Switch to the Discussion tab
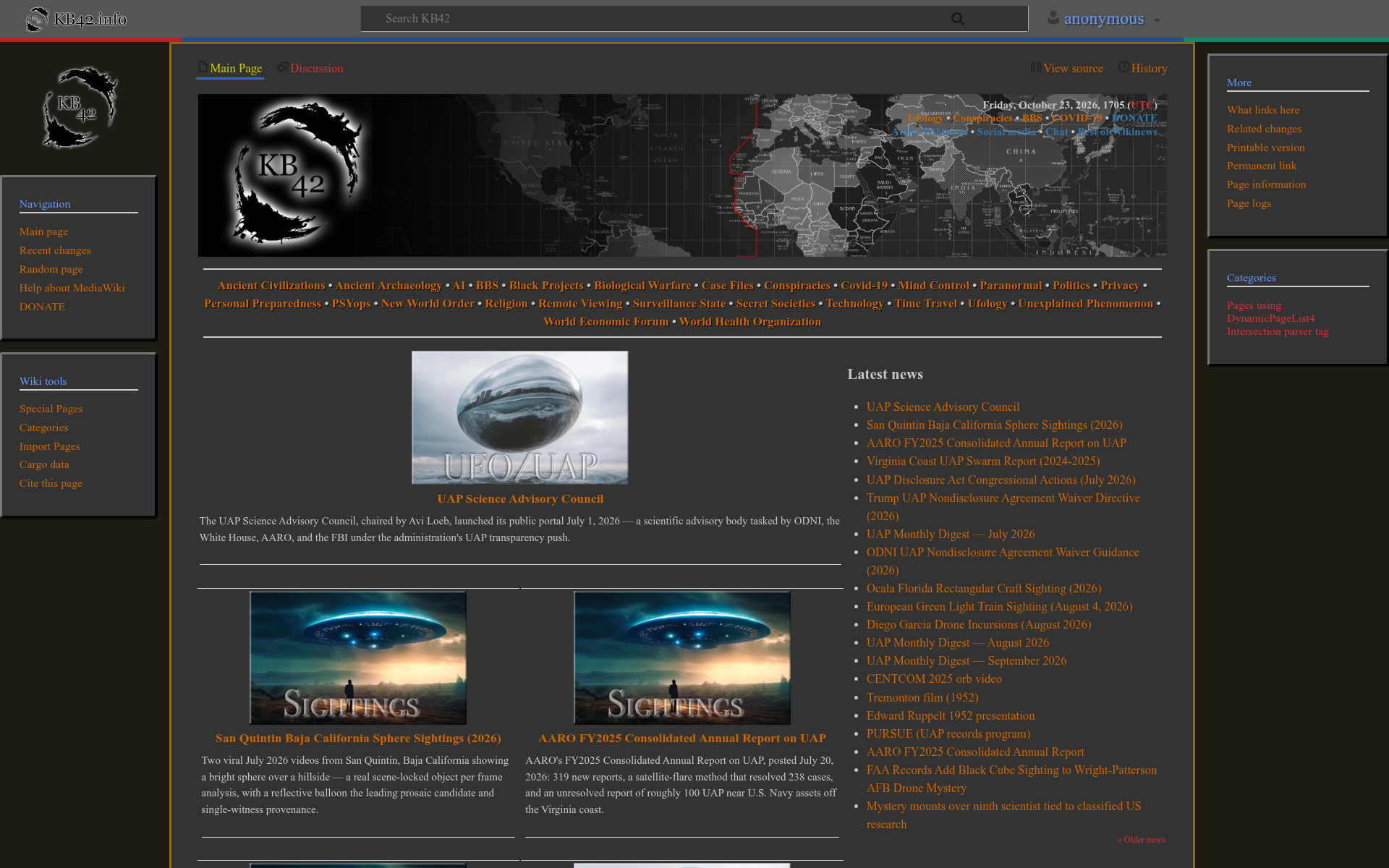This screenshot has height=868, width=1389. (317, 68)
